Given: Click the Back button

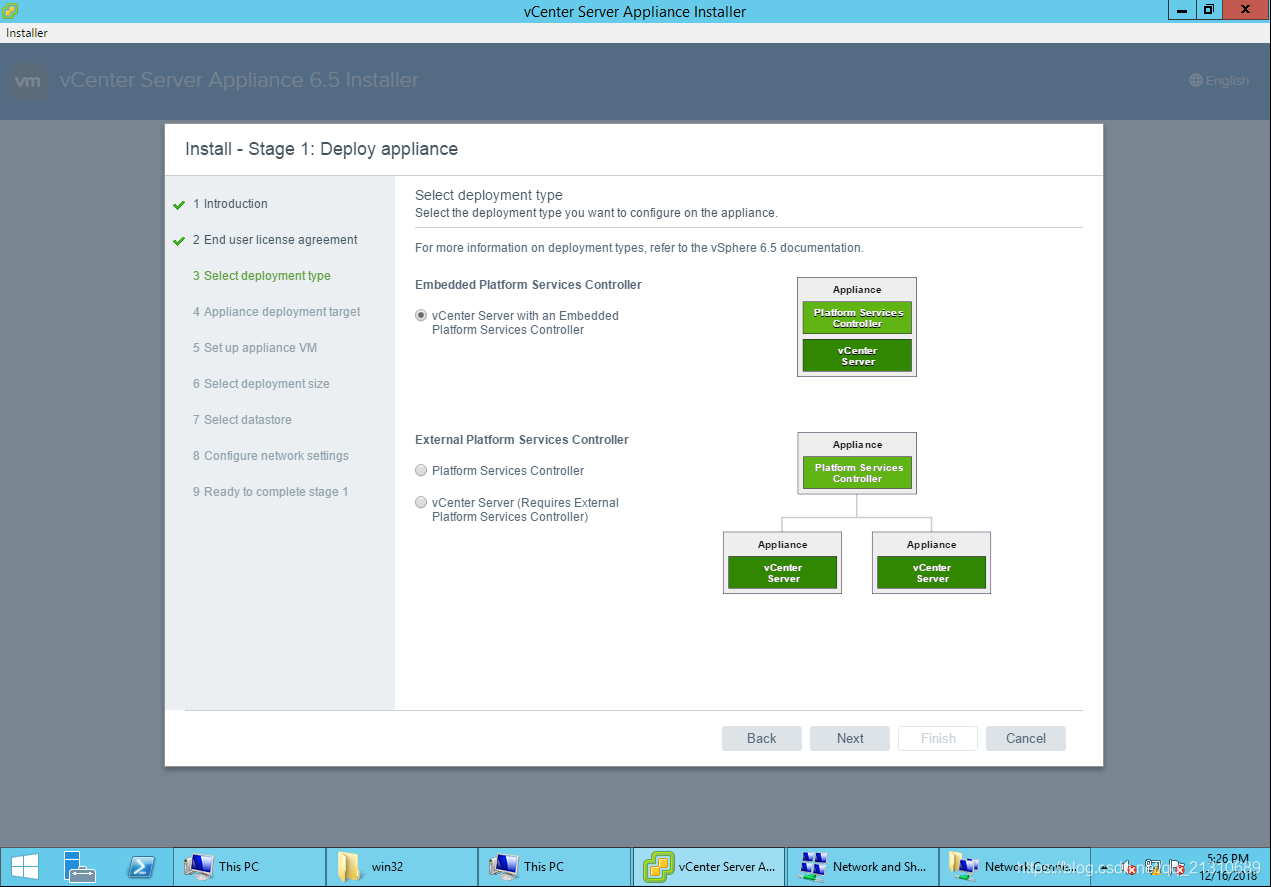Looking at the screenshot, I should click(x=762, y=738).
